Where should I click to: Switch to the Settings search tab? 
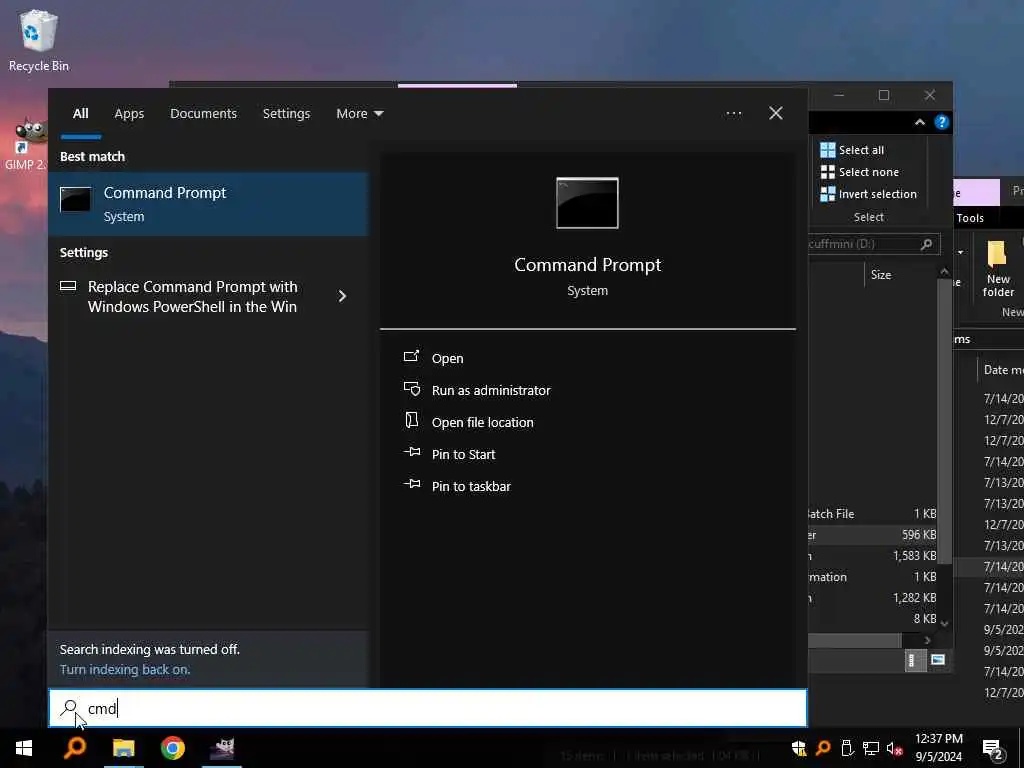(x=286, y=114)
